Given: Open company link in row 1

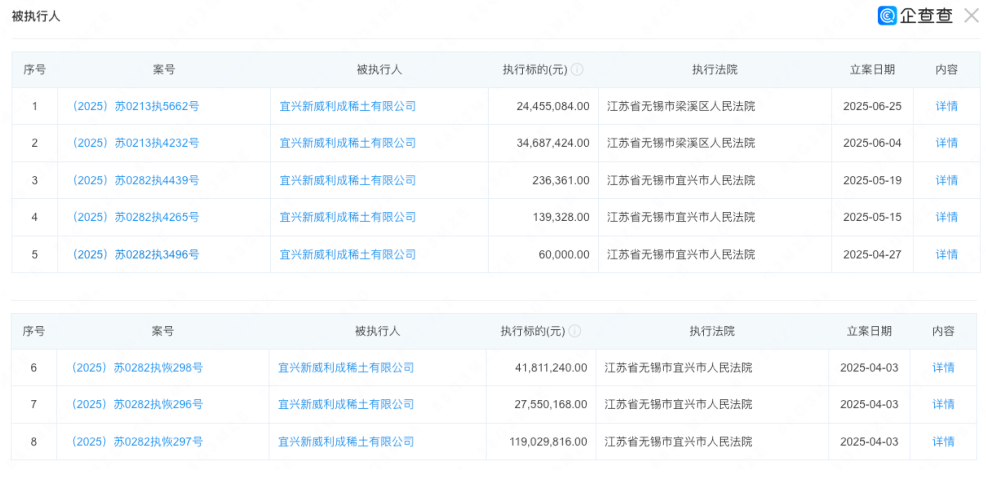Looking at the screenshot, I should [348, 106].
